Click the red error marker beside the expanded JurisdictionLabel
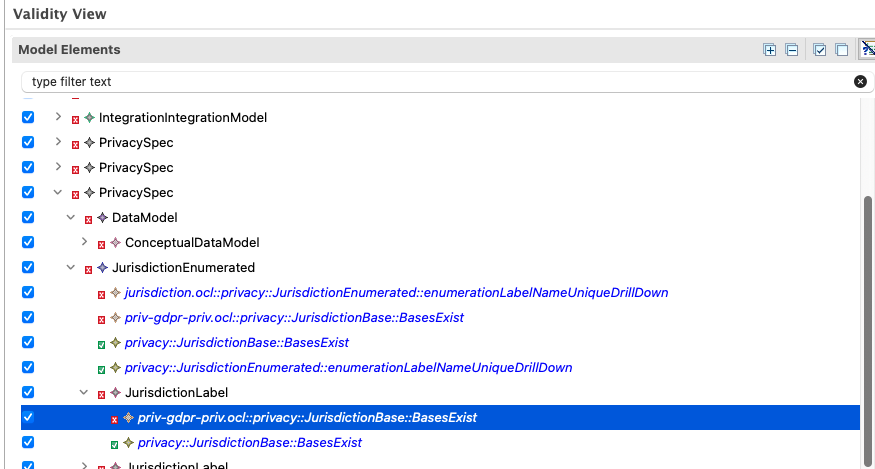875x469 pixels. tap(102, 395)
